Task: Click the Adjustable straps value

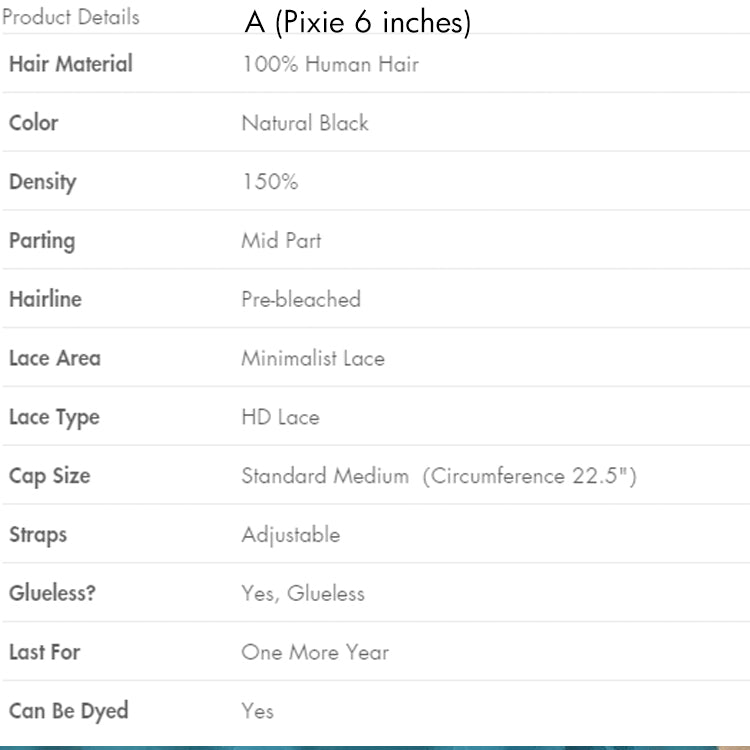Action: point(291,535)
